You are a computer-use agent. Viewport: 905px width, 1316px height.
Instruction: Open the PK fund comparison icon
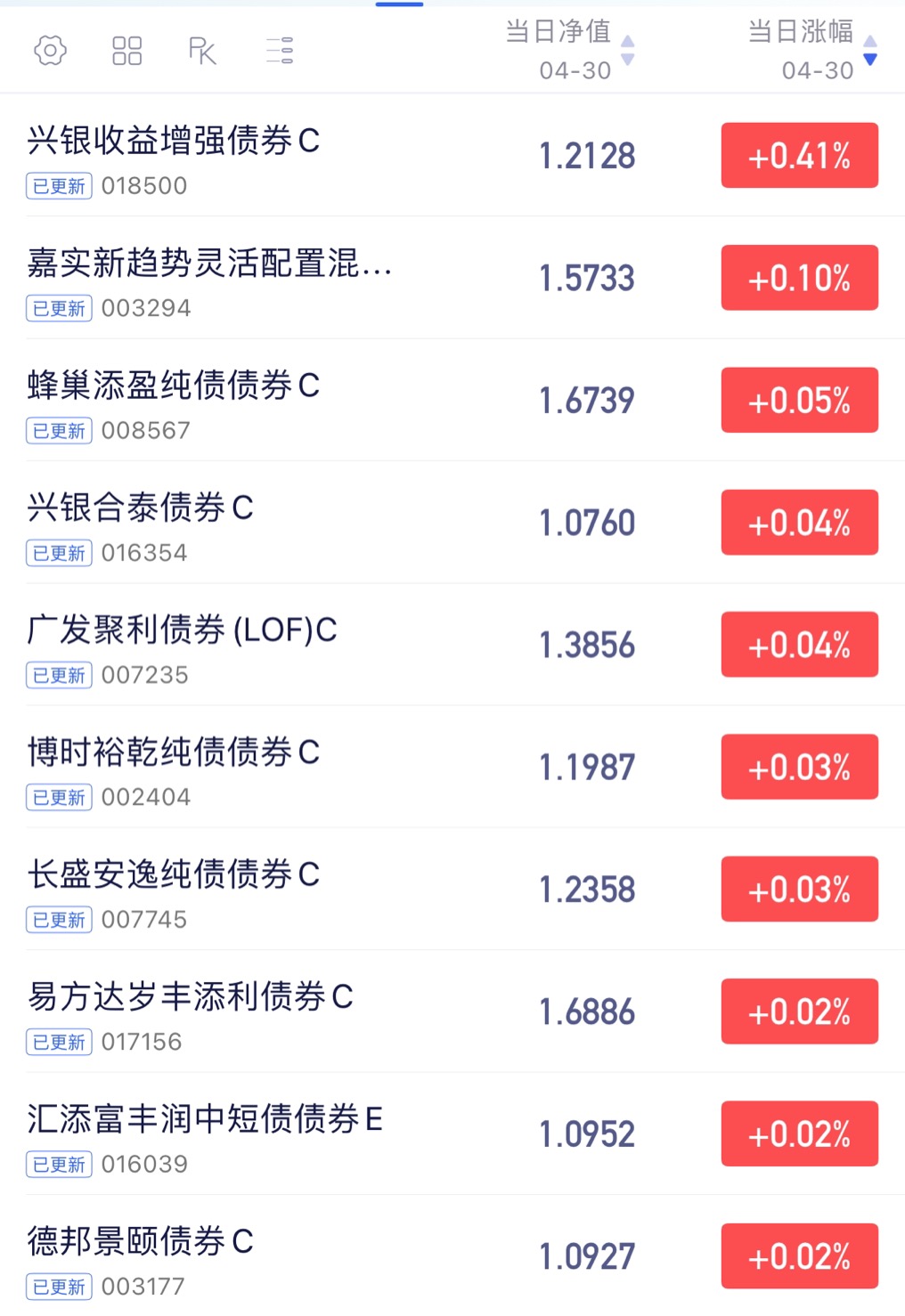203,51
